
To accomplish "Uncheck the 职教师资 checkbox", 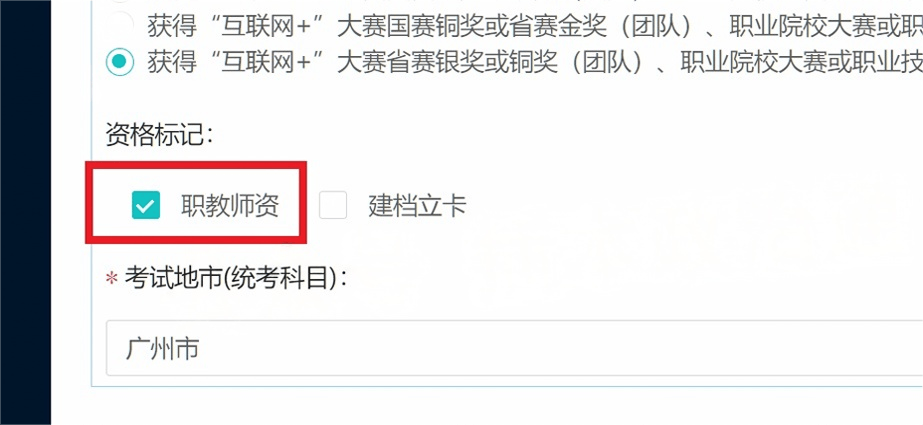I will pyautogui.click(x=145, y=205).
